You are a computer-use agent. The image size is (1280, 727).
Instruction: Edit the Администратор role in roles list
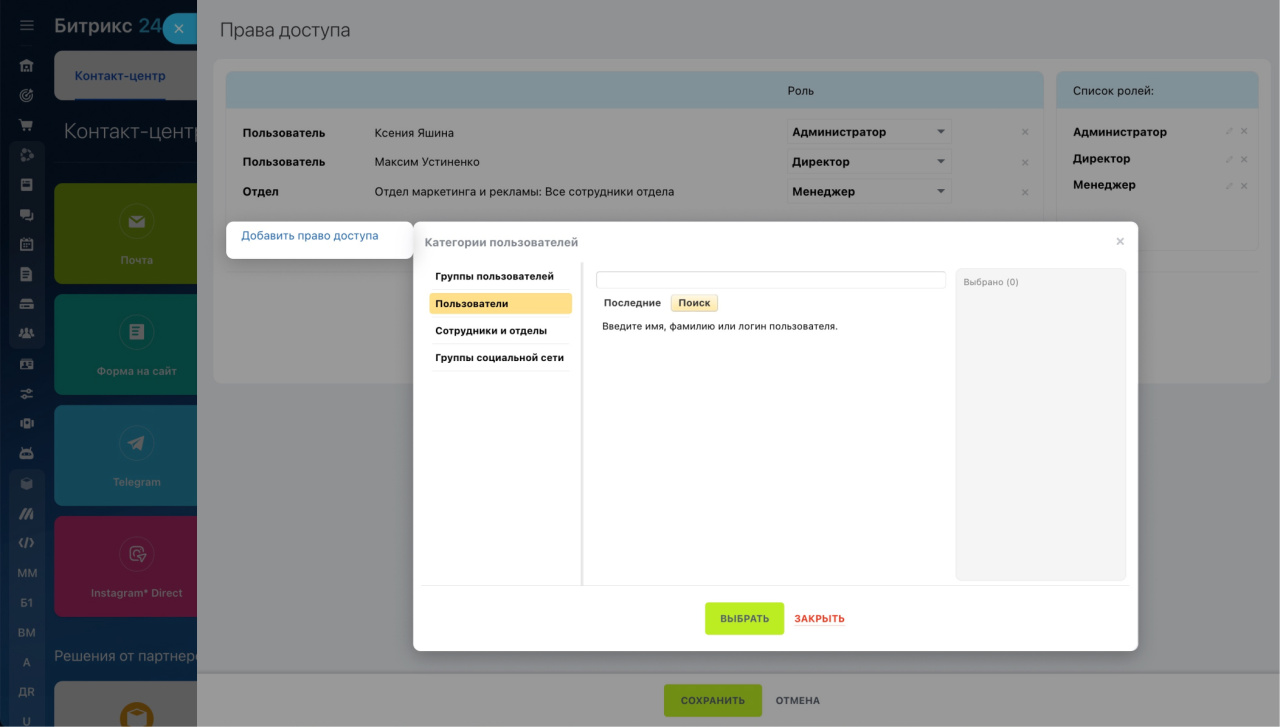point(1230,132)
